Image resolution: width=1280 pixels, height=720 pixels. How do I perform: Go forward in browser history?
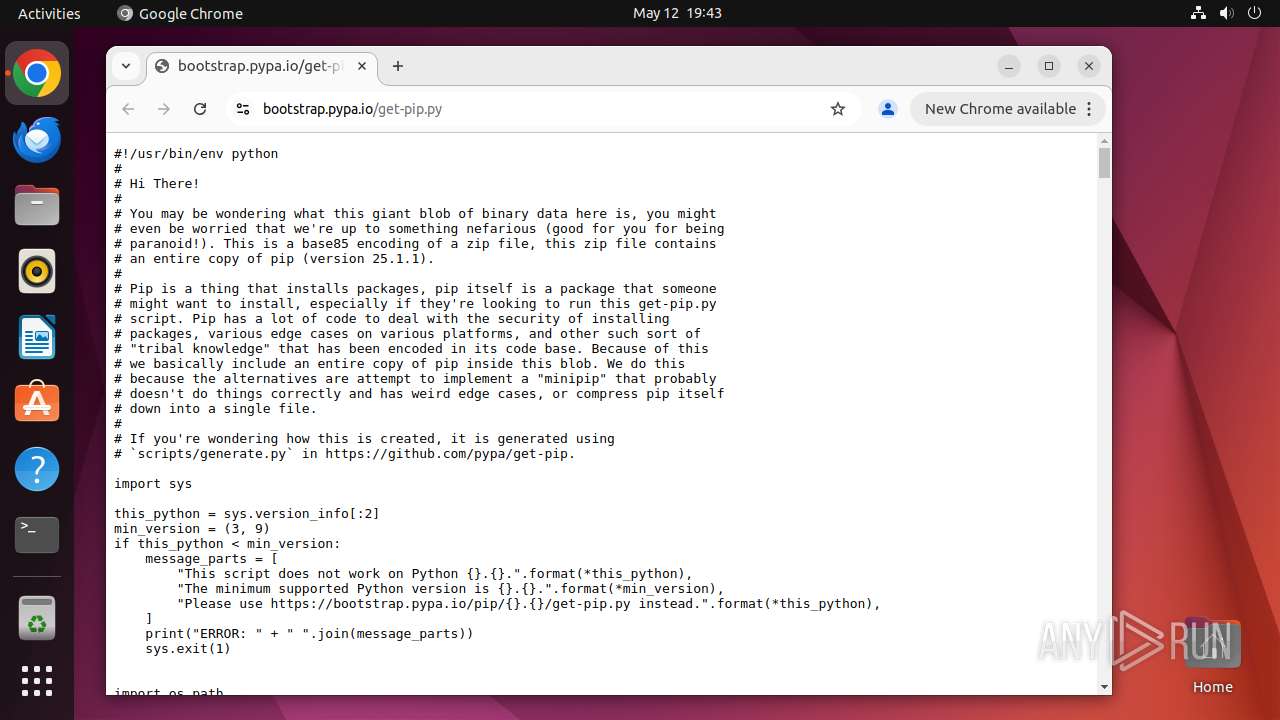(x=164, y=109)
